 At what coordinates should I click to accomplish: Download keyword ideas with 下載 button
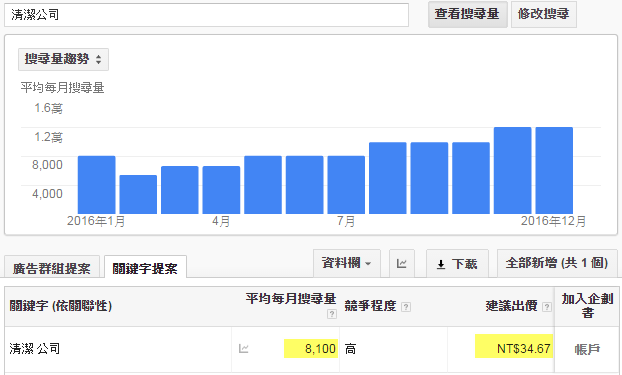click(x=457, y=263)
